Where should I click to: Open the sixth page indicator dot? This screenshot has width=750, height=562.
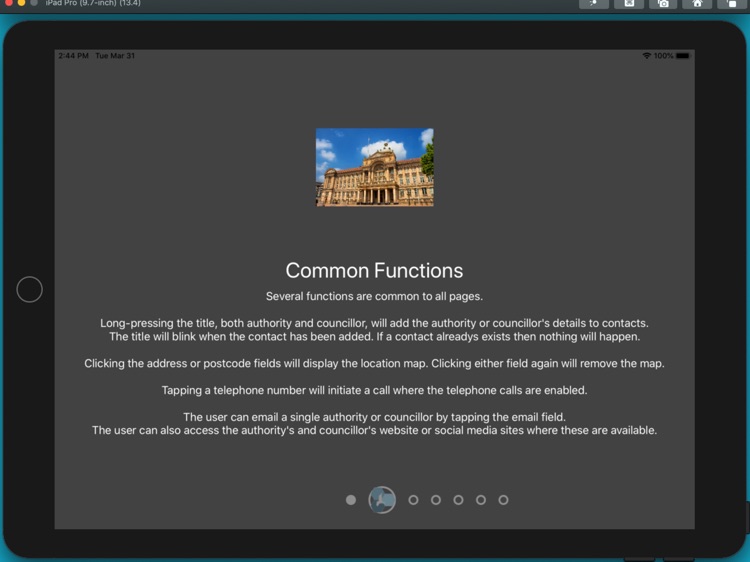481,500
